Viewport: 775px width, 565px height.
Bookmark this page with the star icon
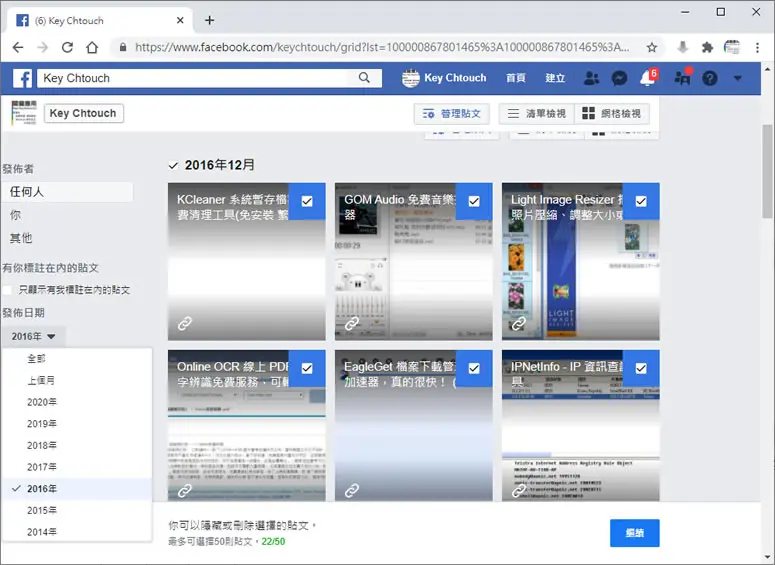(x=652, y=47)
